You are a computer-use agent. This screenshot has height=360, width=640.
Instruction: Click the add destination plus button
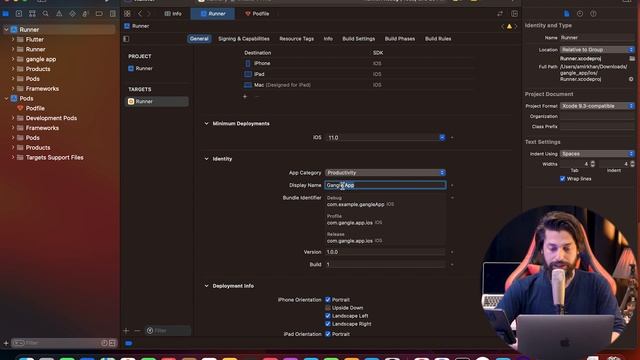245,97
